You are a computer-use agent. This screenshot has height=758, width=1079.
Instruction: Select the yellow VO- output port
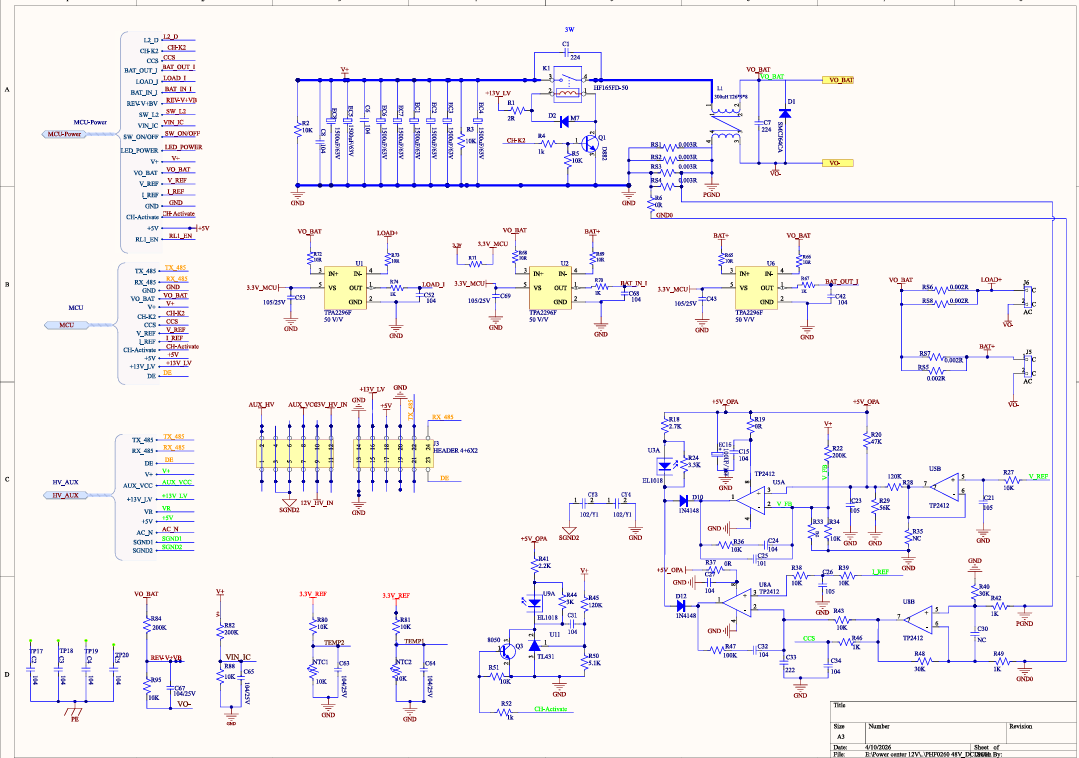tap(836, 162)
